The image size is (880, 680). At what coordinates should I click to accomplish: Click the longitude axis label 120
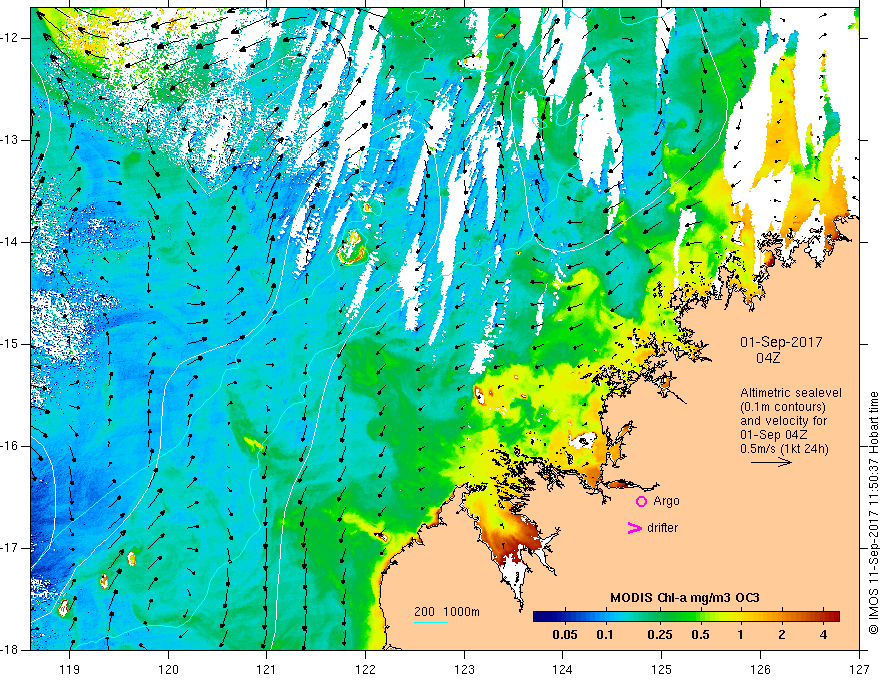(168, 669)
